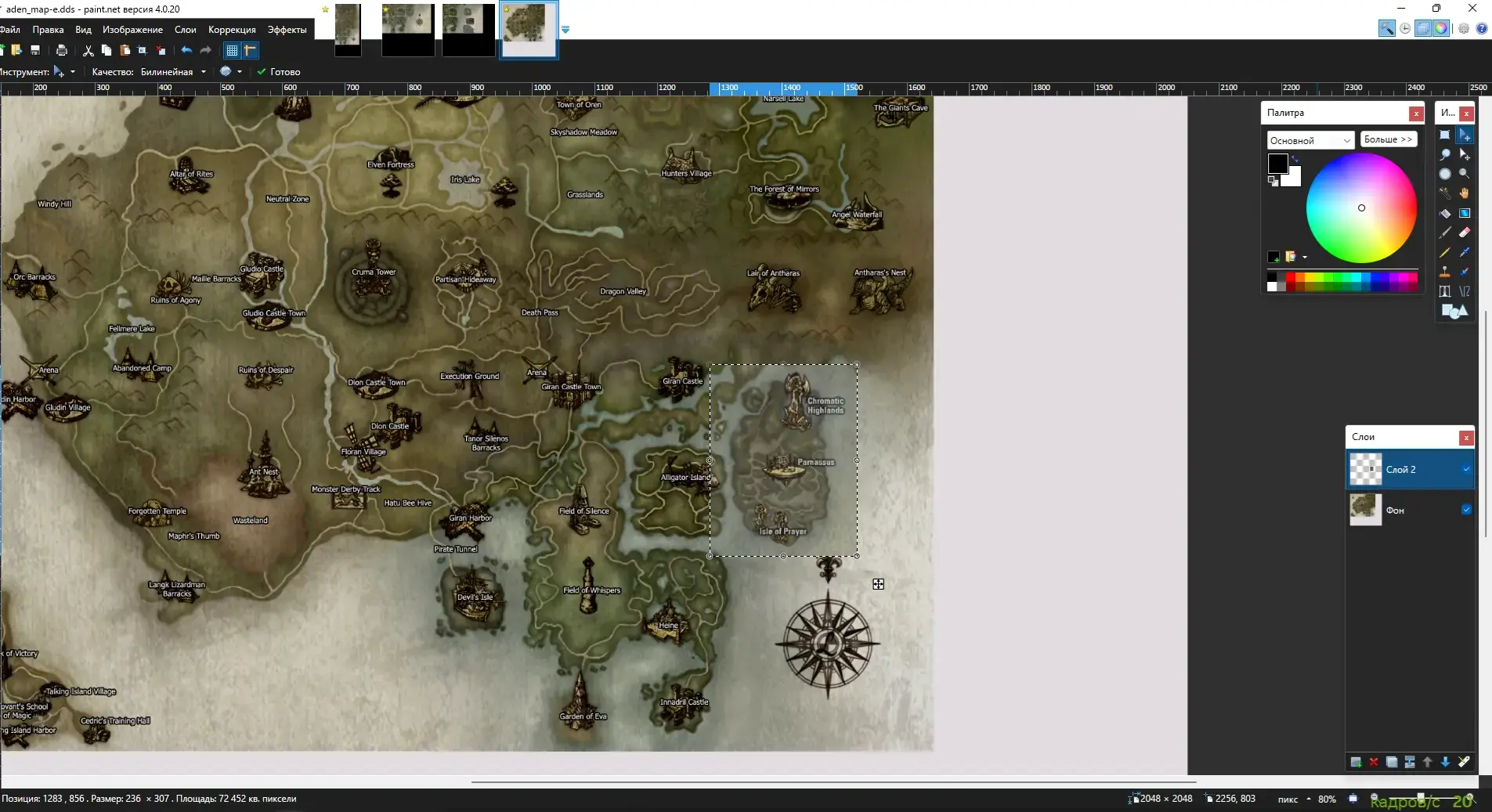Click the white secondary color swatch
The width and height of the screenshot is (1492, 812).
coord(1293,179)
